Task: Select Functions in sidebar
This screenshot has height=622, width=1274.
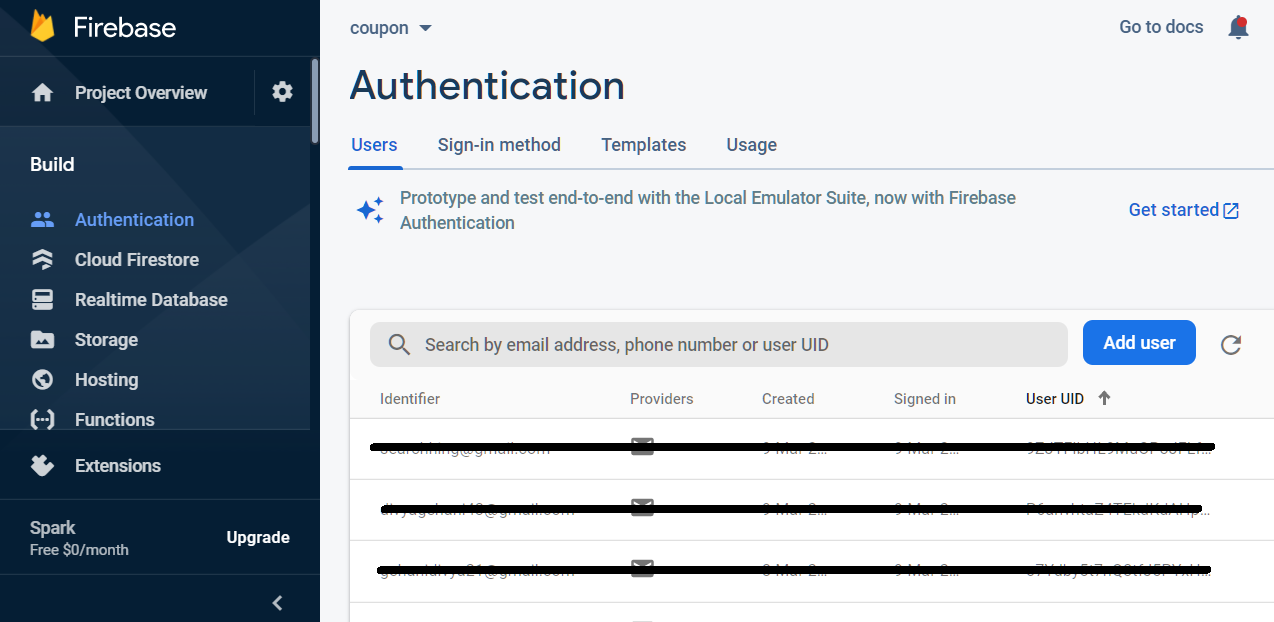Action: coord(115,420)
